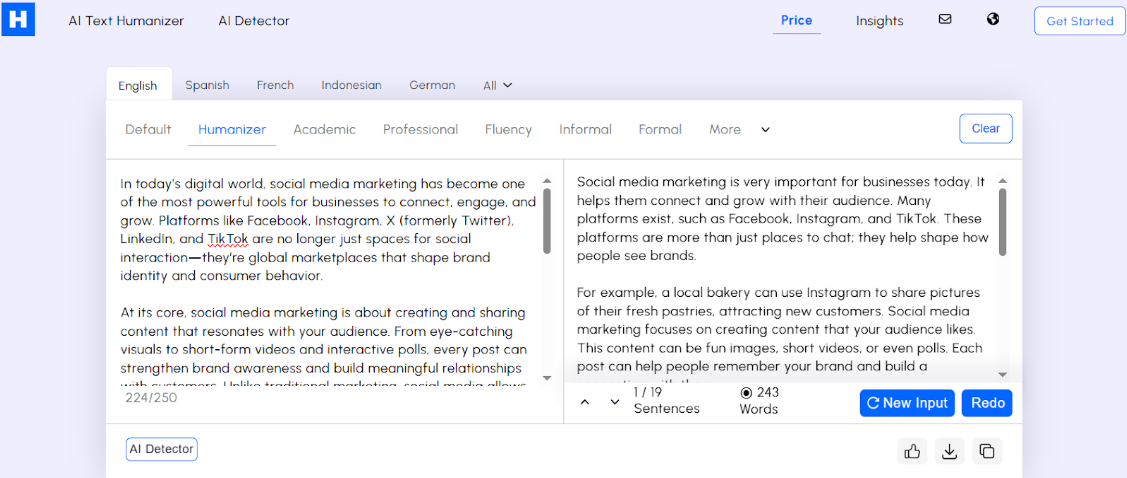Click the Redo button

(x=987, y=403)
